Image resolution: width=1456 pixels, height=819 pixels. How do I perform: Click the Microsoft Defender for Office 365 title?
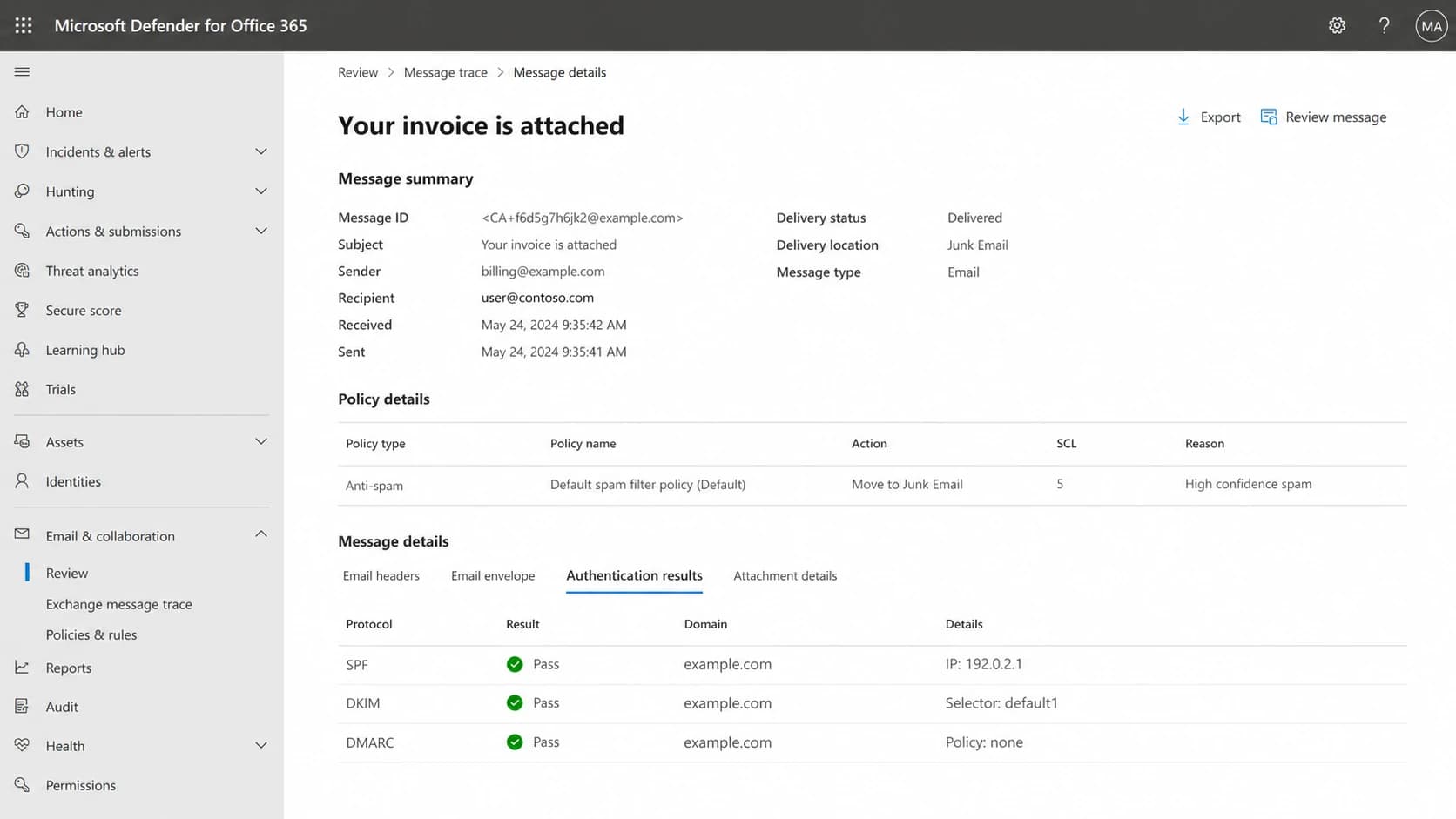pyautogui.click(x=180, y=25)
